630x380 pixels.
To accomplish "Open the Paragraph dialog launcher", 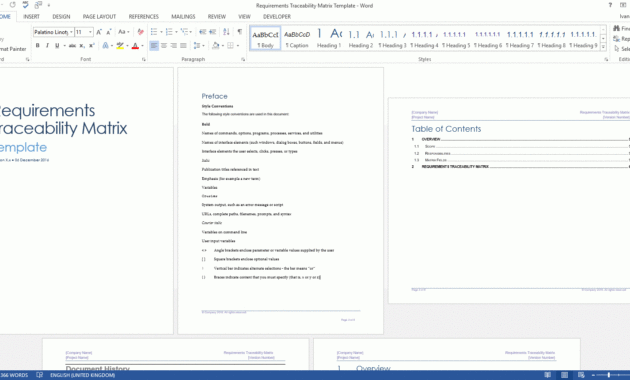I will (x=243, y=59).
